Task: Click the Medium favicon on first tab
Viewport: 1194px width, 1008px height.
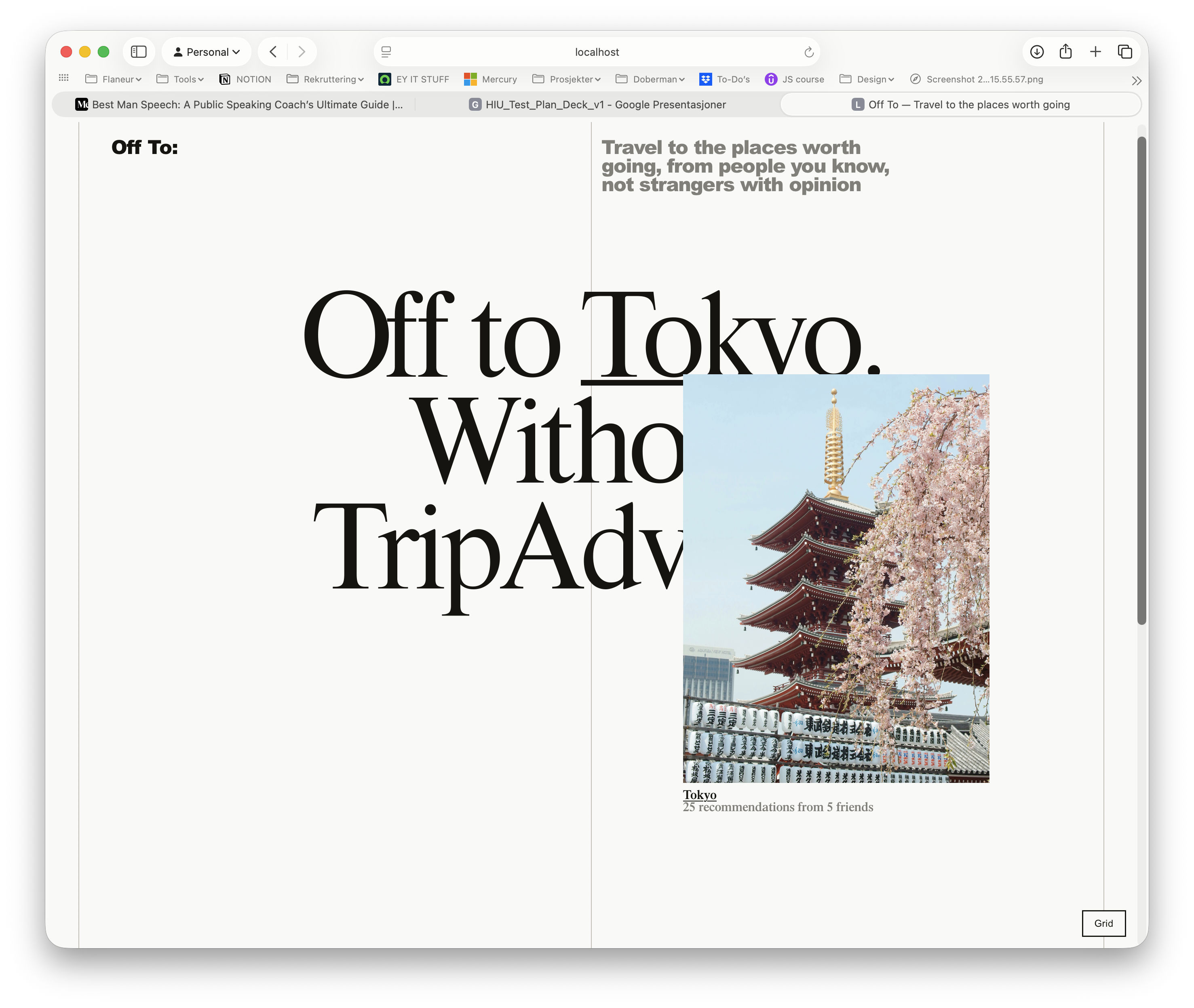Action: click(x=82, y=104)
